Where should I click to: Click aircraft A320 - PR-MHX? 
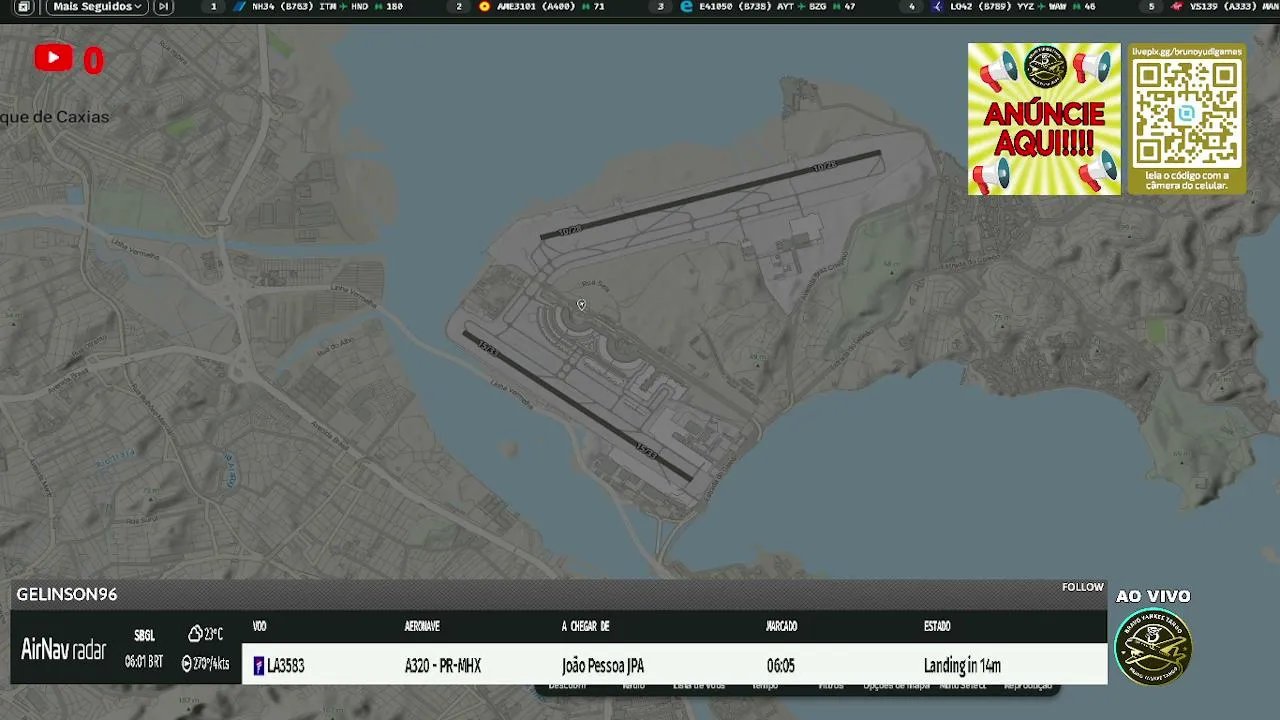443,666
